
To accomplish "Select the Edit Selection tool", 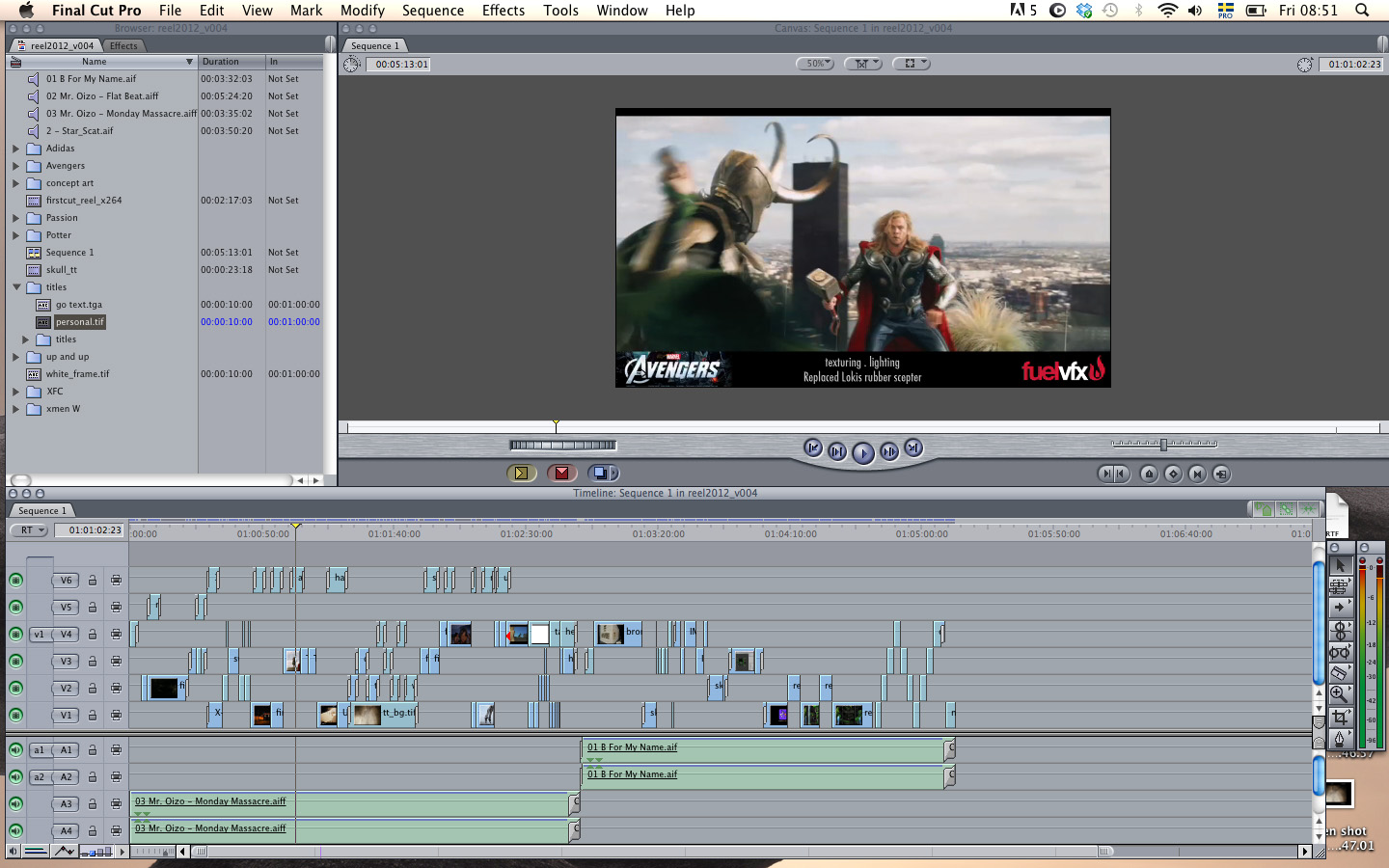I will pyautogui.click(x=1340, y=586).
